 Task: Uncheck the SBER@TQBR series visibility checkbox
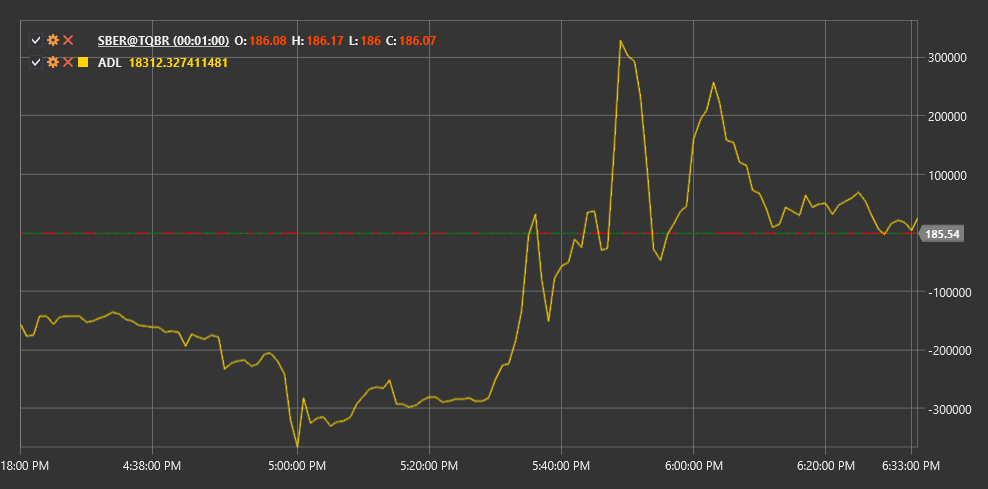[36, 41]
